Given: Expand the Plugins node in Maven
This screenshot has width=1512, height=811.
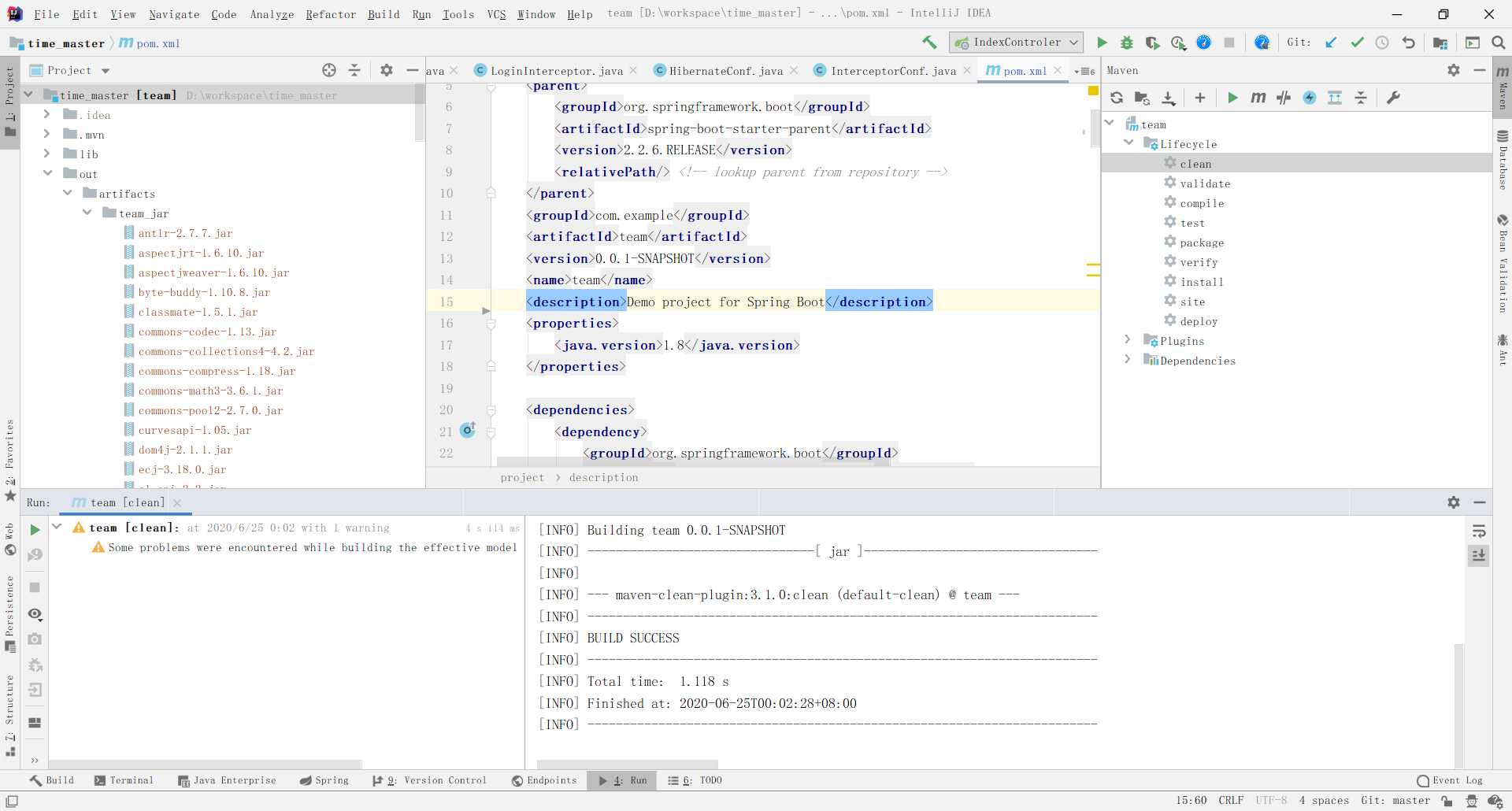Looking at the screenshot, I should point(1128,340).
